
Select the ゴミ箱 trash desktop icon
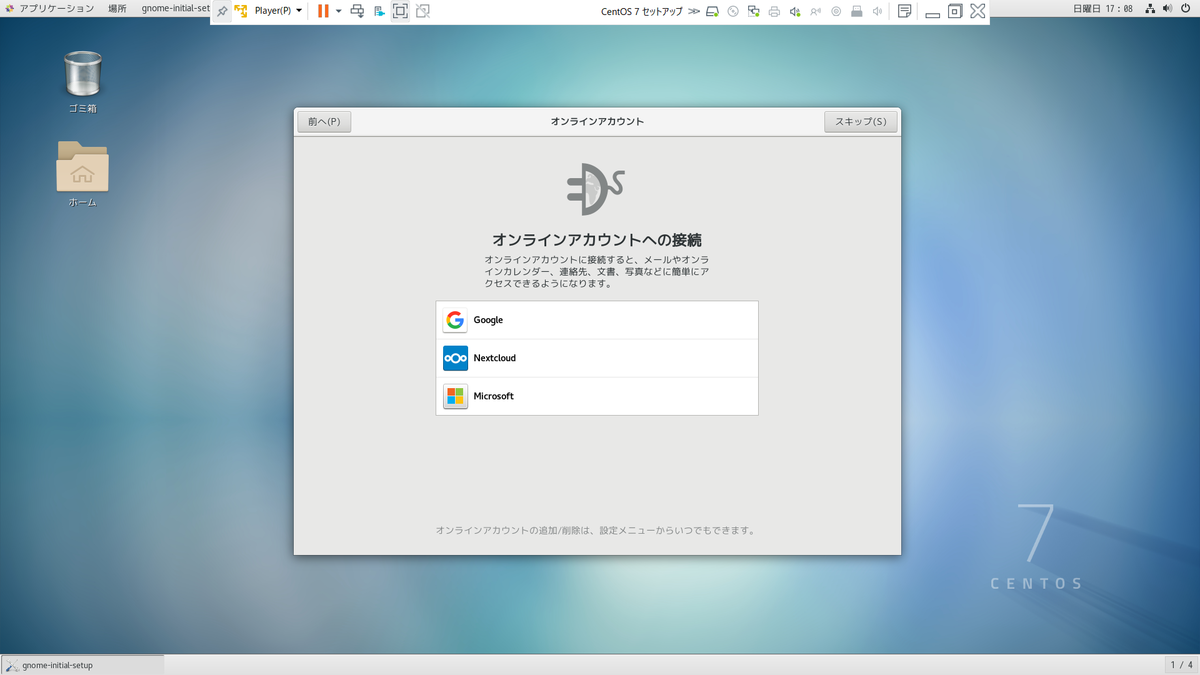pyautogui.click(x=82, y=82)
